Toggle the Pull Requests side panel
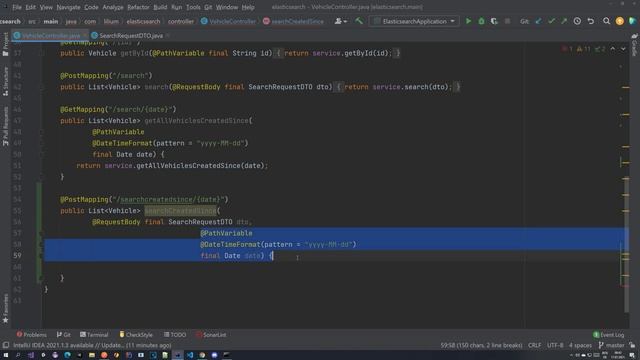The height and width of the screenshot is (360, 640). coord(5,127)
